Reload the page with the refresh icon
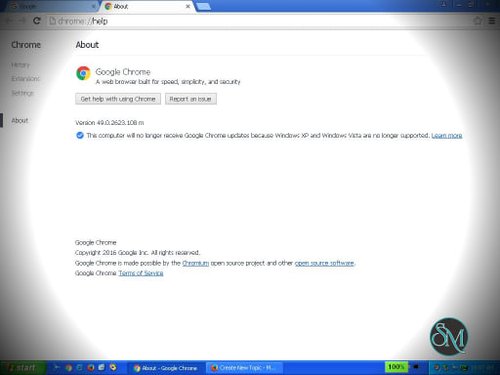Image resolution: width=500 pixels, height=375 pixels. pyautogui.click(x=37, y=21)
